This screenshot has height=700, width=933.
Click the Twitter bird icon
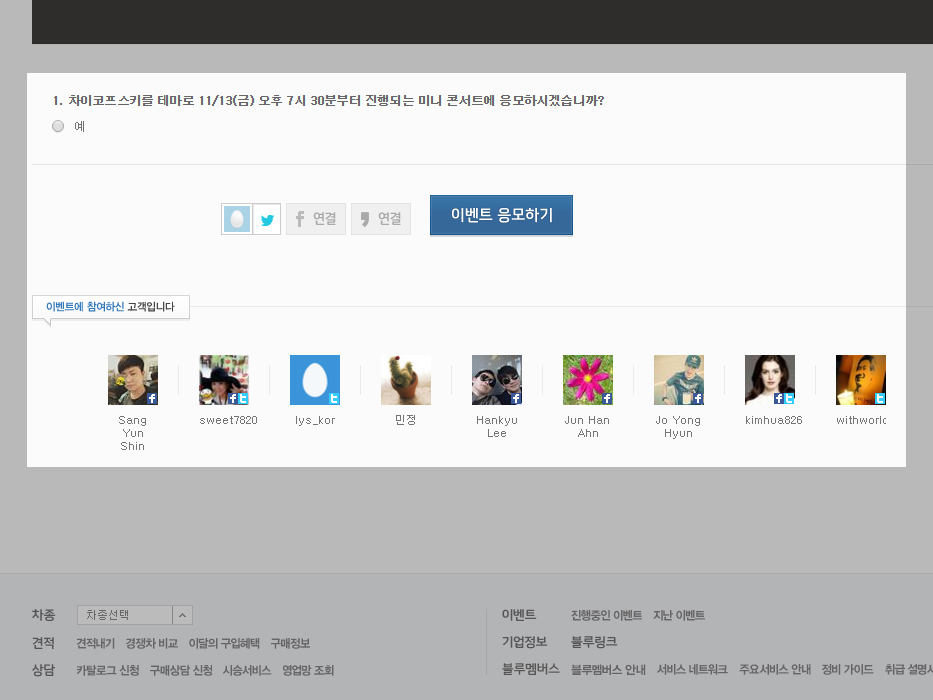pyautogui.click(x=266, y=219)
